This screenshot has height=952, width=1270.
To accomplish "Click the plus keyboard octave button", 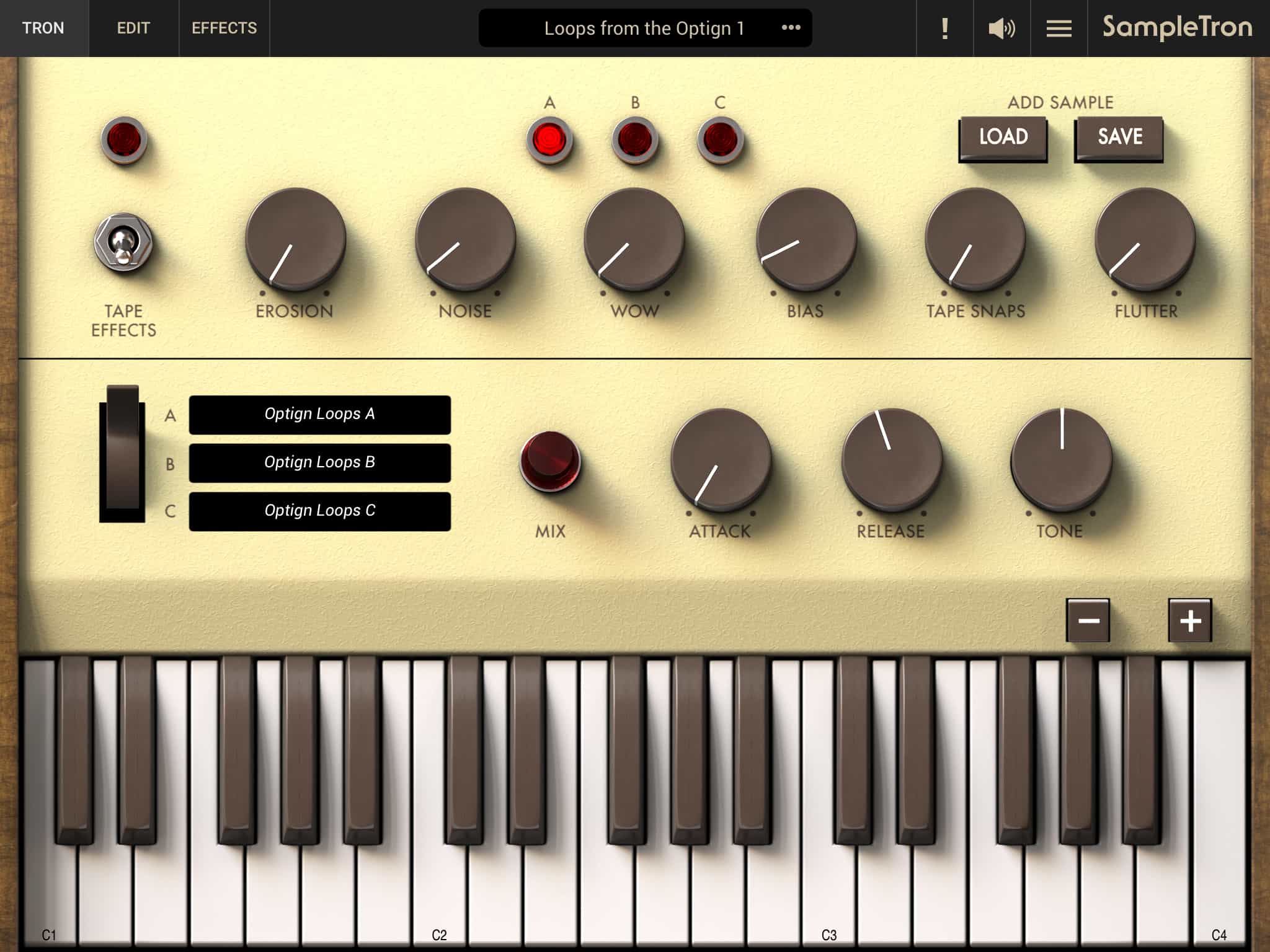I will 1190,620.
